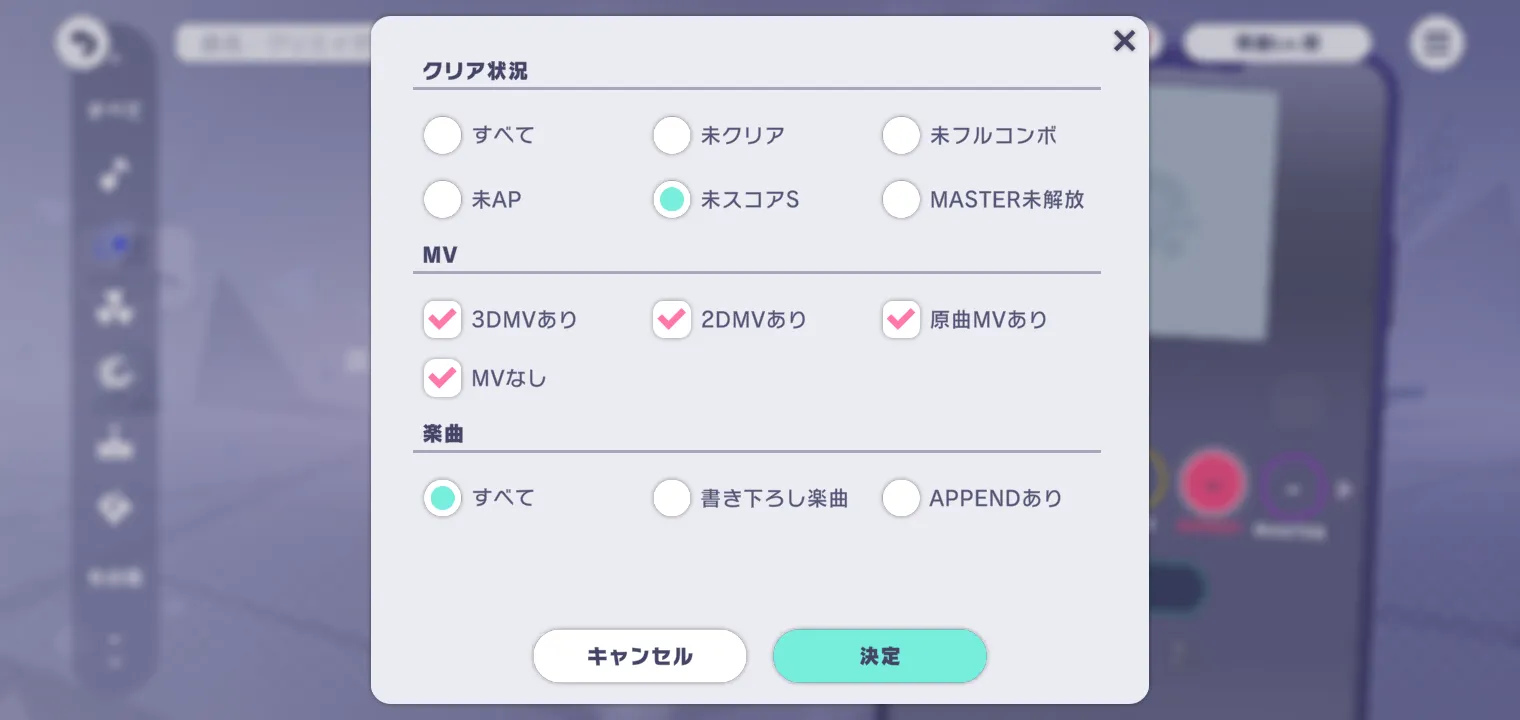Select MASTER未解放 filter option
The image size is (1520, 720).
click(x=901, y=199)
